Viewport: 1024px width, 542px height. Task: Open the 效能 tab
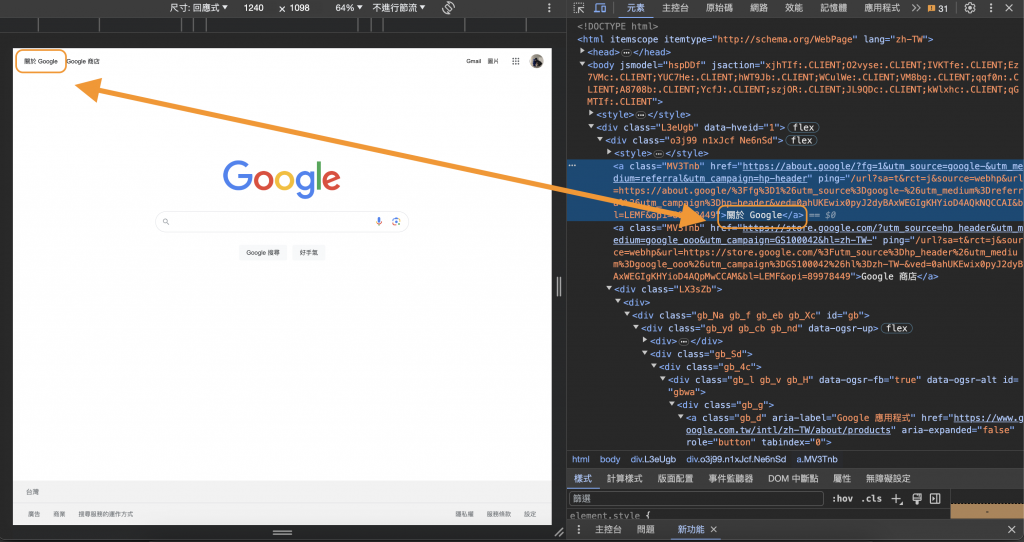[x=793, y=8]
